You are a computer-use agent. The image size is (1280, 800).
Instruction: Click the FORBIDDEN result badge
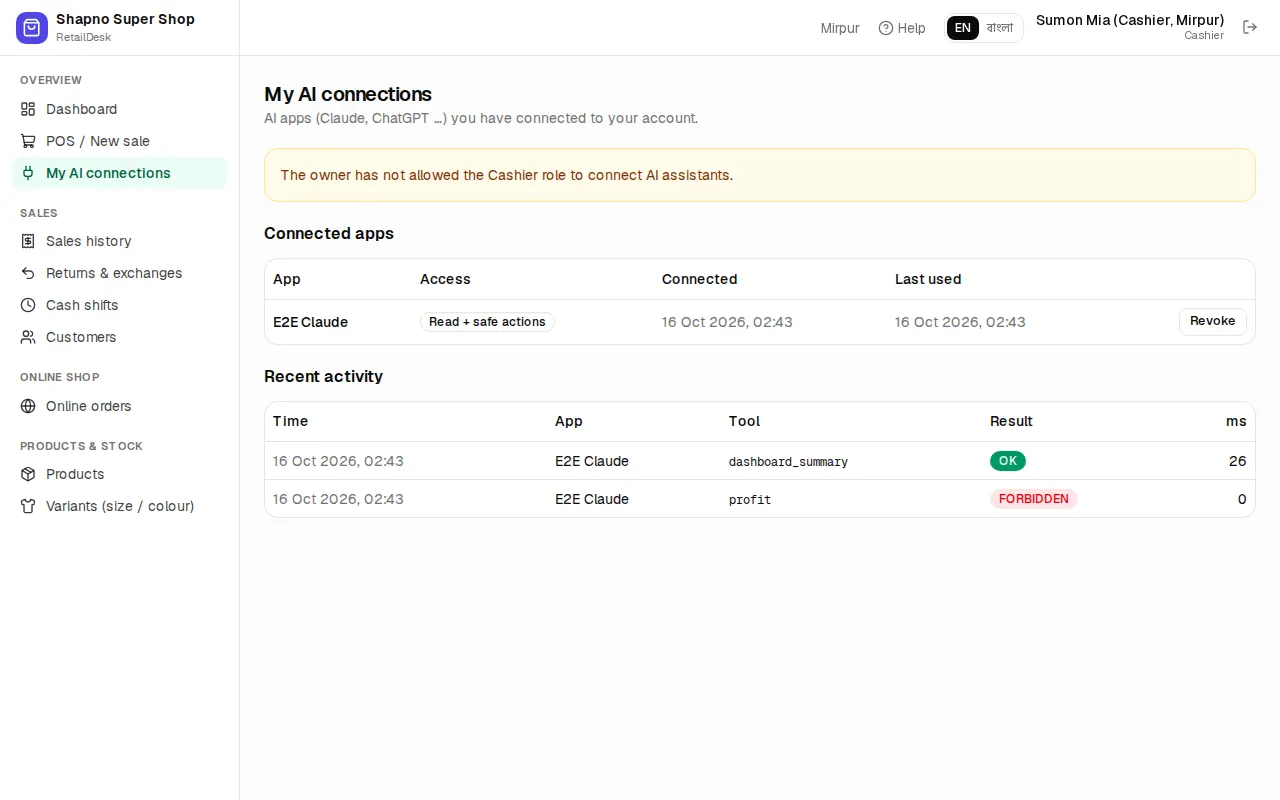(1034, 499)
